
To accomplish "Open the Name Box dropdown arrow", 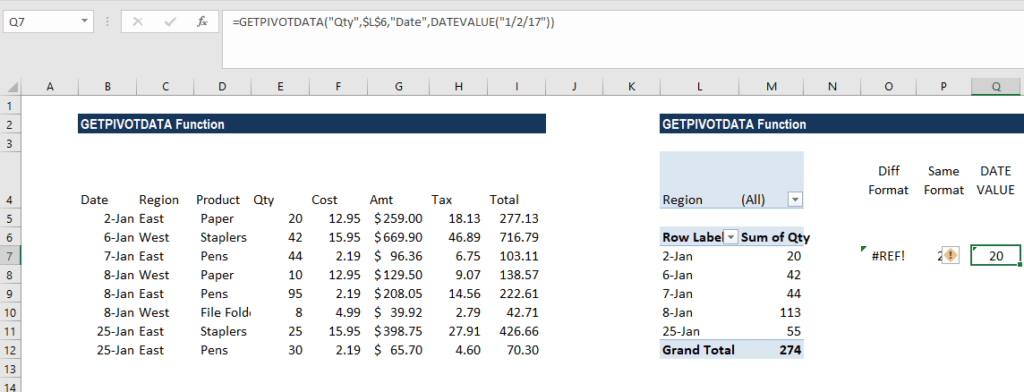I will (84, 22).
